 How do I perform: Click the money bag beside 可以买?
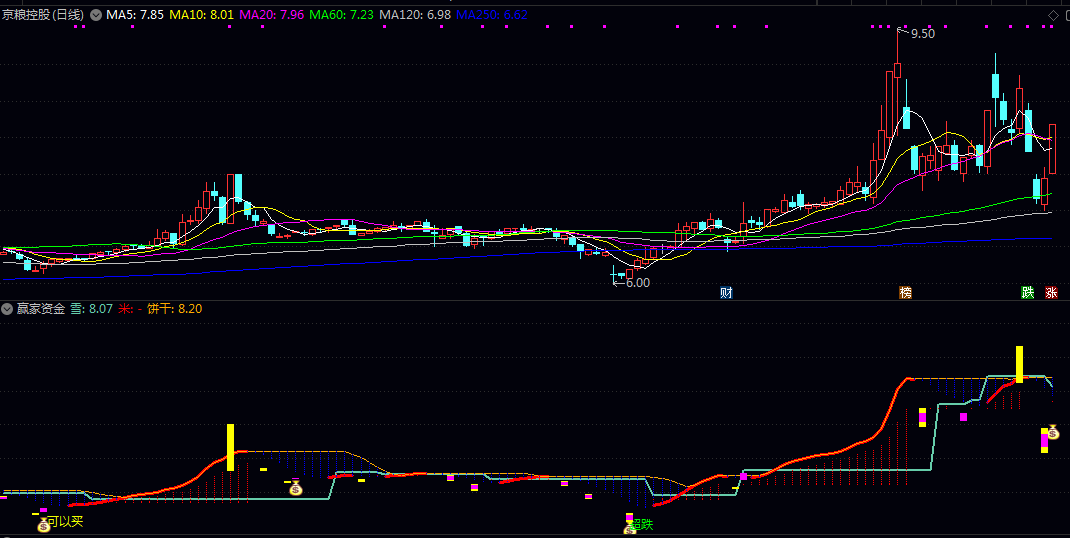click(x=44, y=524)
